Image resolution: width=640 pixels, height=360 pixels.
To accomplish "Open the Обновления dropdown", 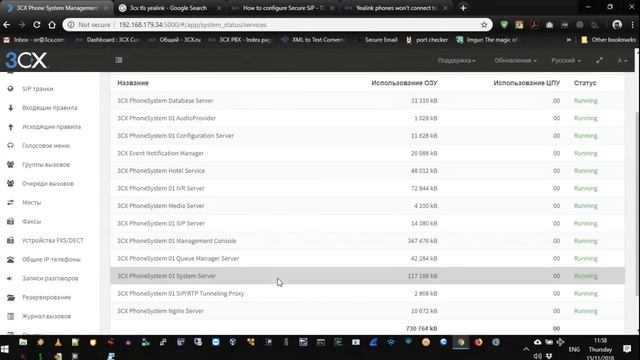I will pos(516,60).
